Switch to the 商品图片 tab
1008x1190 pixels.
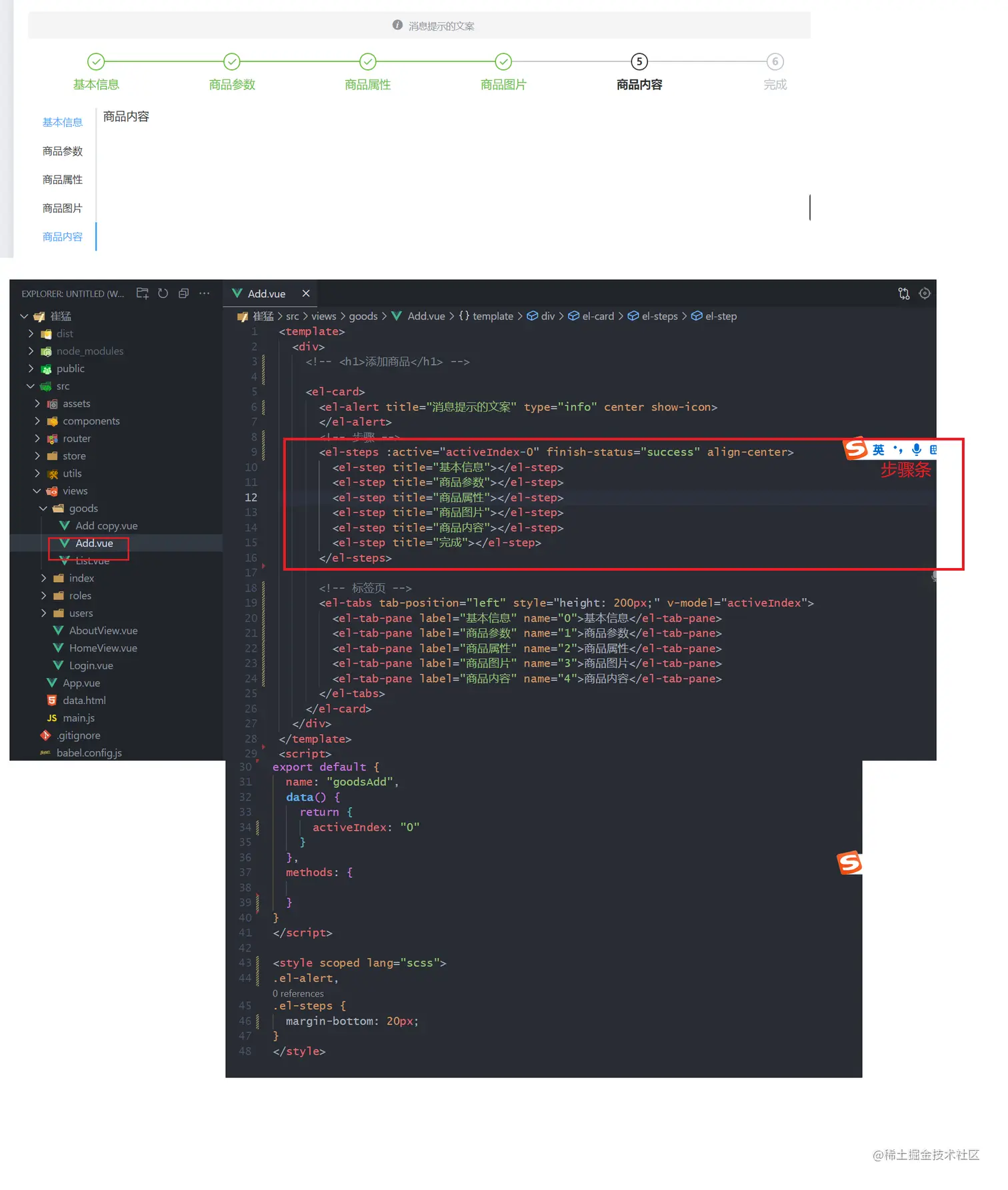pos(63,209)
